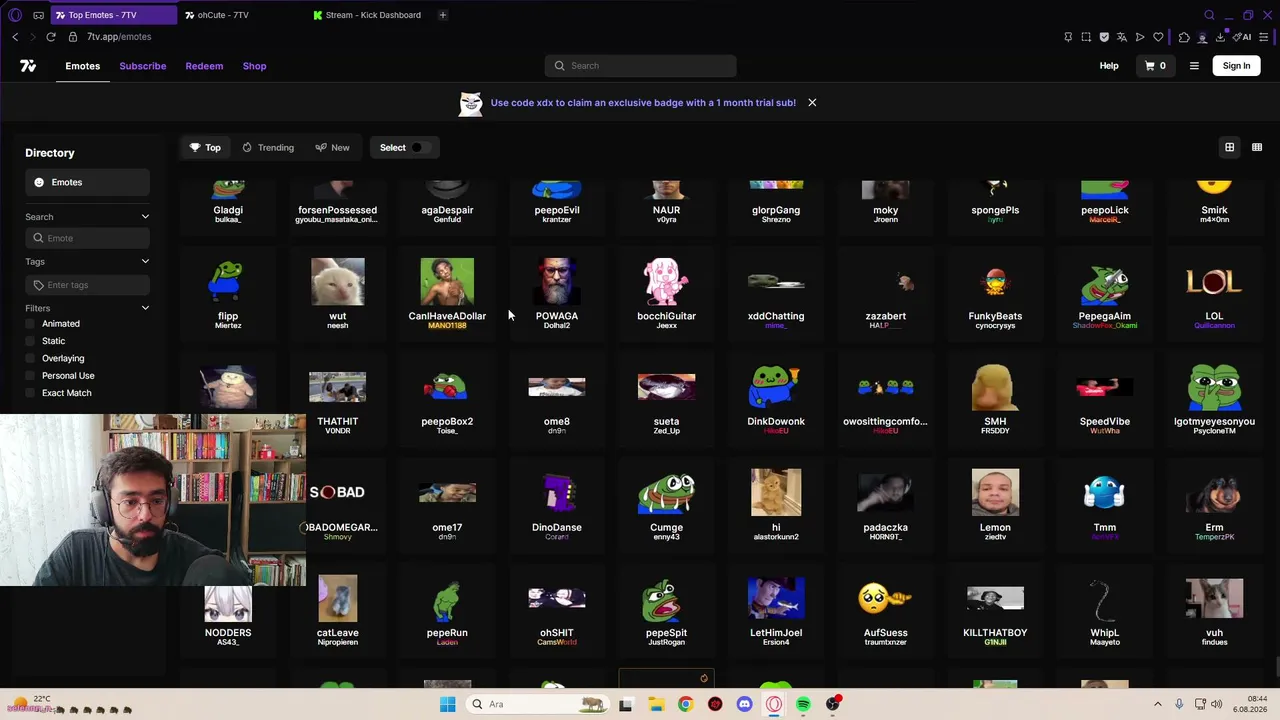This screenshot has width=1280, height=720.
Task: Dismiss the xdx promo banner
Action: click(x=812, y=102)
